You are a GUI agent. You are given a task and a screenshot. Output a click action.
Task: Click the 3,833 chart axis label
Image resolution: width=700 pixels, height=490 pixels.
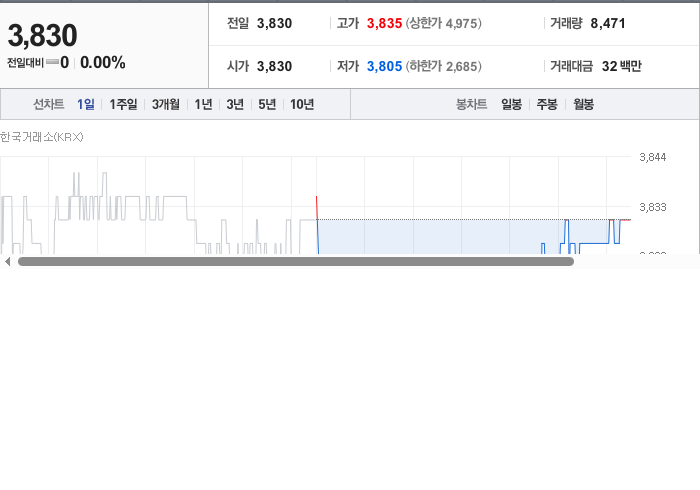coord(653,207)
